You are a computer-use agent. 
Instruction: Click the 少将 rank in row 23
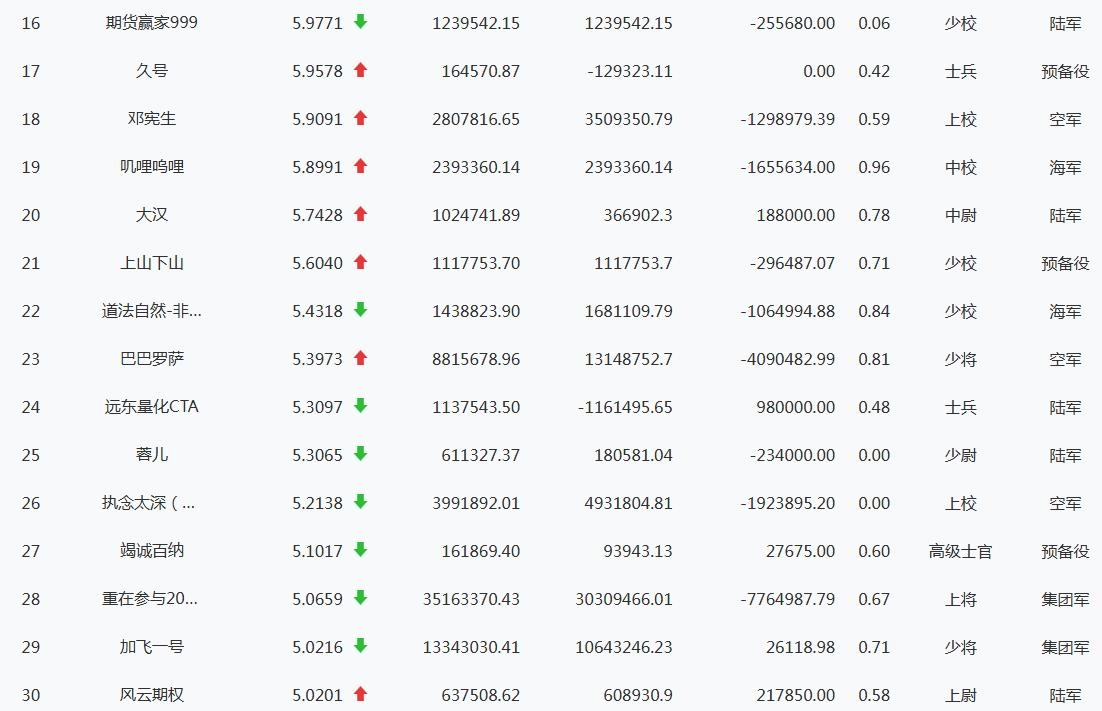(x=960, y=359)
